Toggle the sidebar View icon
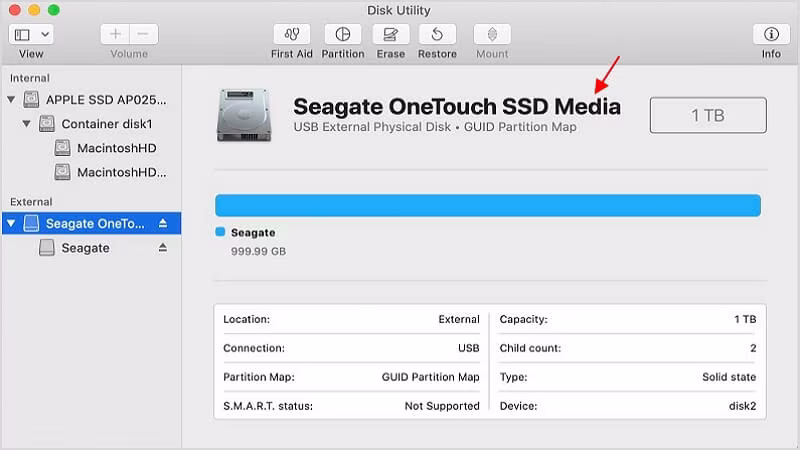Screen dimensions: 800x450 [x=22, y=35]
